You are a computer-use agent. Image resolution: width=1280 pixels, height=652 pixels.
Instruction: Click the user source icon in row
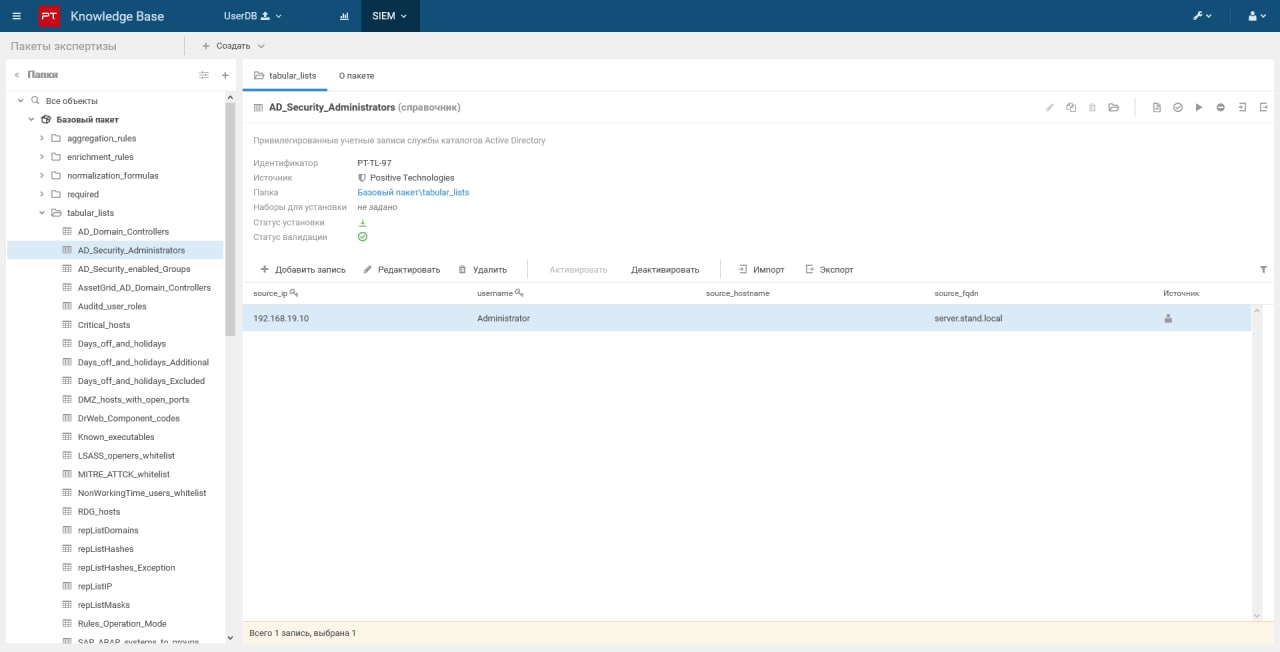[x=1168, y=319]
